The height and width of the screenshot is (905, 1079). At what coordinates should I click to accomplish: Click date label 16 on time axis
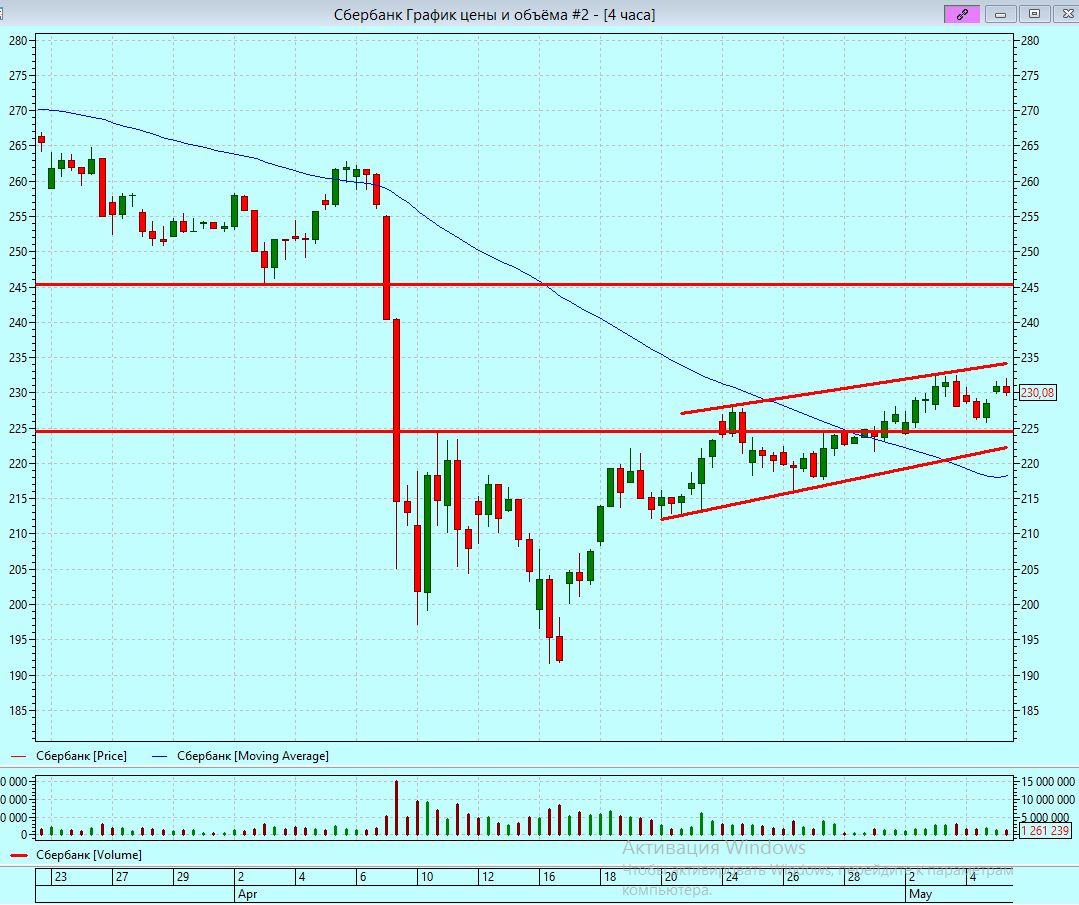tap(548, 877)
